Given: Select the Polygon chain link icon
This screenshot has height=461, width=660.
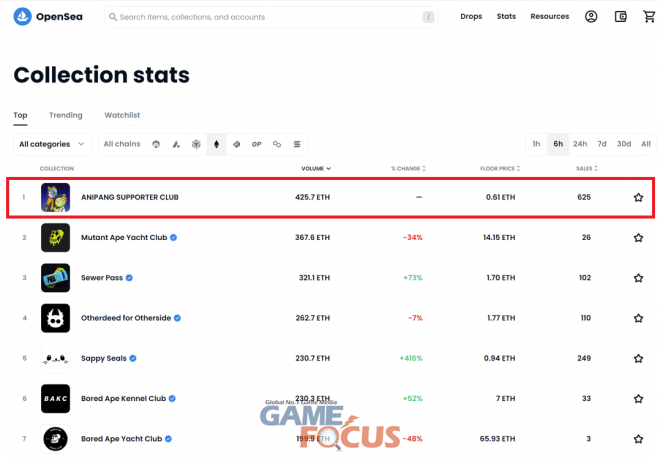Looking at the screenshot, I should (x=277, y=144).
